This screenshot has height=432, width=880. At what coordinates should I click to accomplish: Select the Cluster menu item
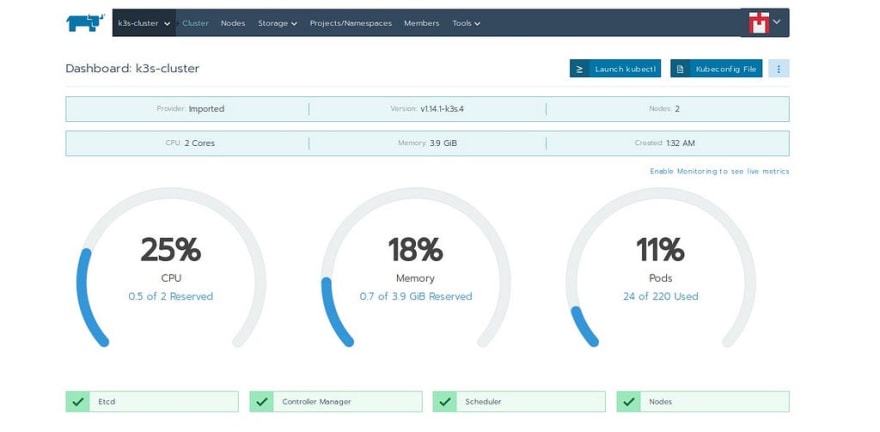point(195,23)
